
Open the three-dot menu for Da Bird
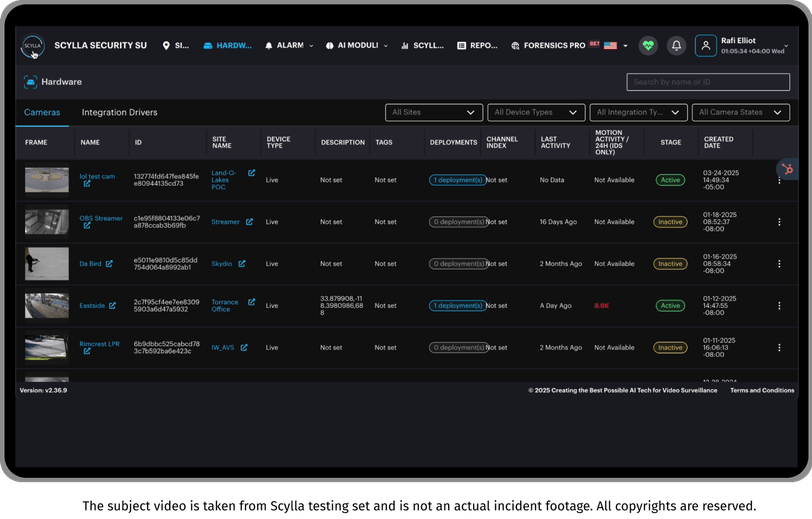click(x=779, y=264)
